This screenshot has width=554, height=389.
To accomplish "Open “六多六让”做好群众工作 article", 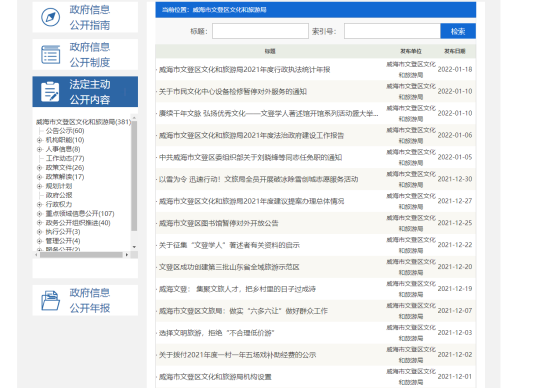I will click(243, 311).
